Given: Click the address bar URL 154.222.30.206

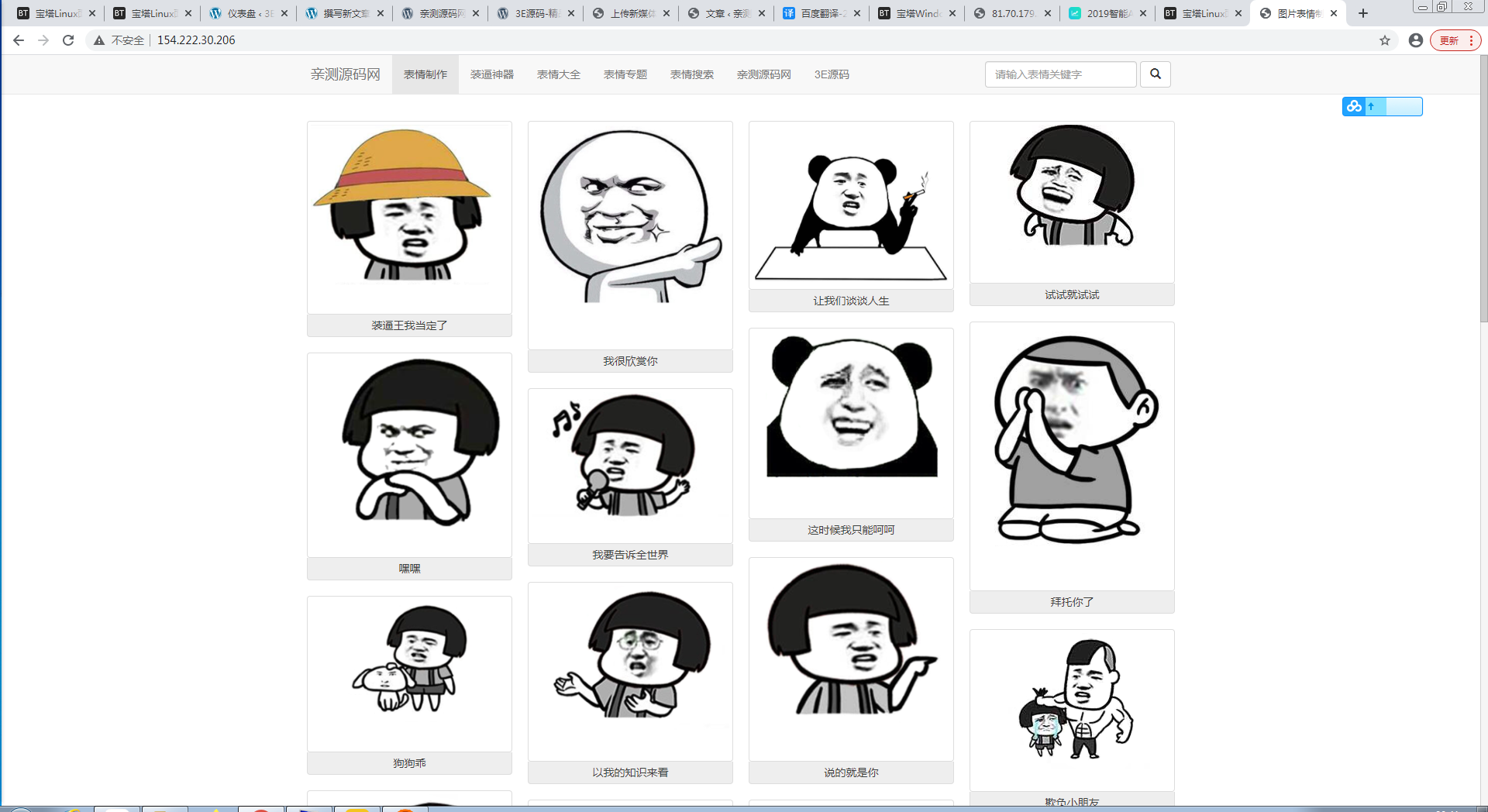Looking at the screenshot, I should (x=196, y=40).
